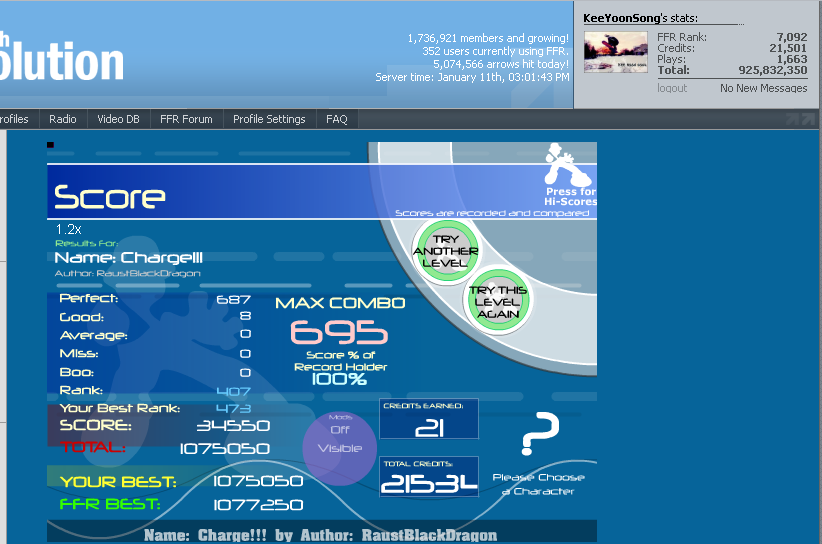
Task: Open the Video DB menu item
Action: [118, 119]
